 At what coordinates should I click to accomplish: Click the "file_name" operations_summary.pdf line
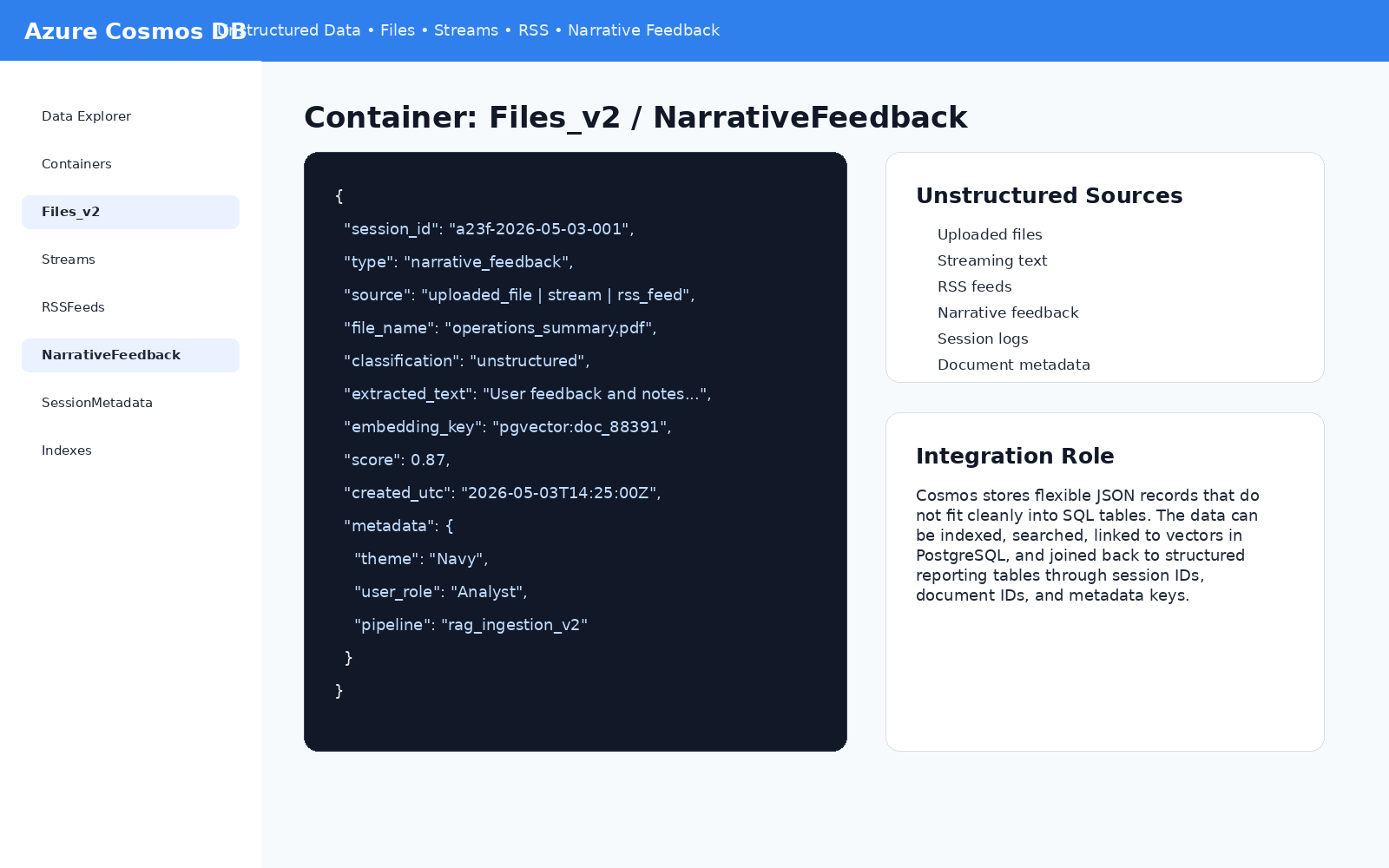tap(500, 328)
